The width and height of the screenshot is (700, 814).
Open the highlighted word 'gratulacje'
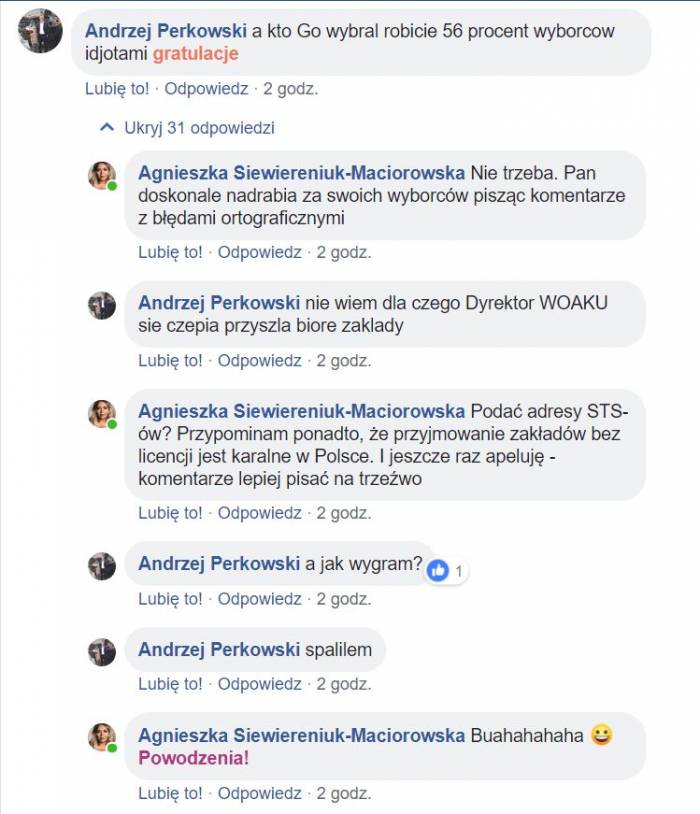[x=195, y=53]
